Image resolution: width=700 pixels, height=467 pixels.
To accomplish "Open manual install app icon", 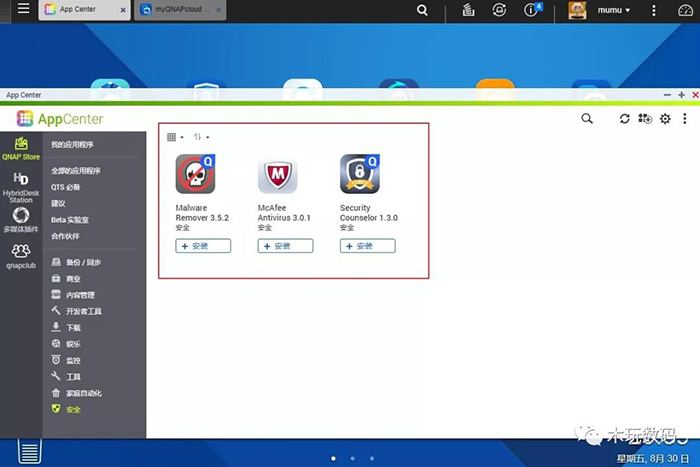I will click(x=645, y=119).
